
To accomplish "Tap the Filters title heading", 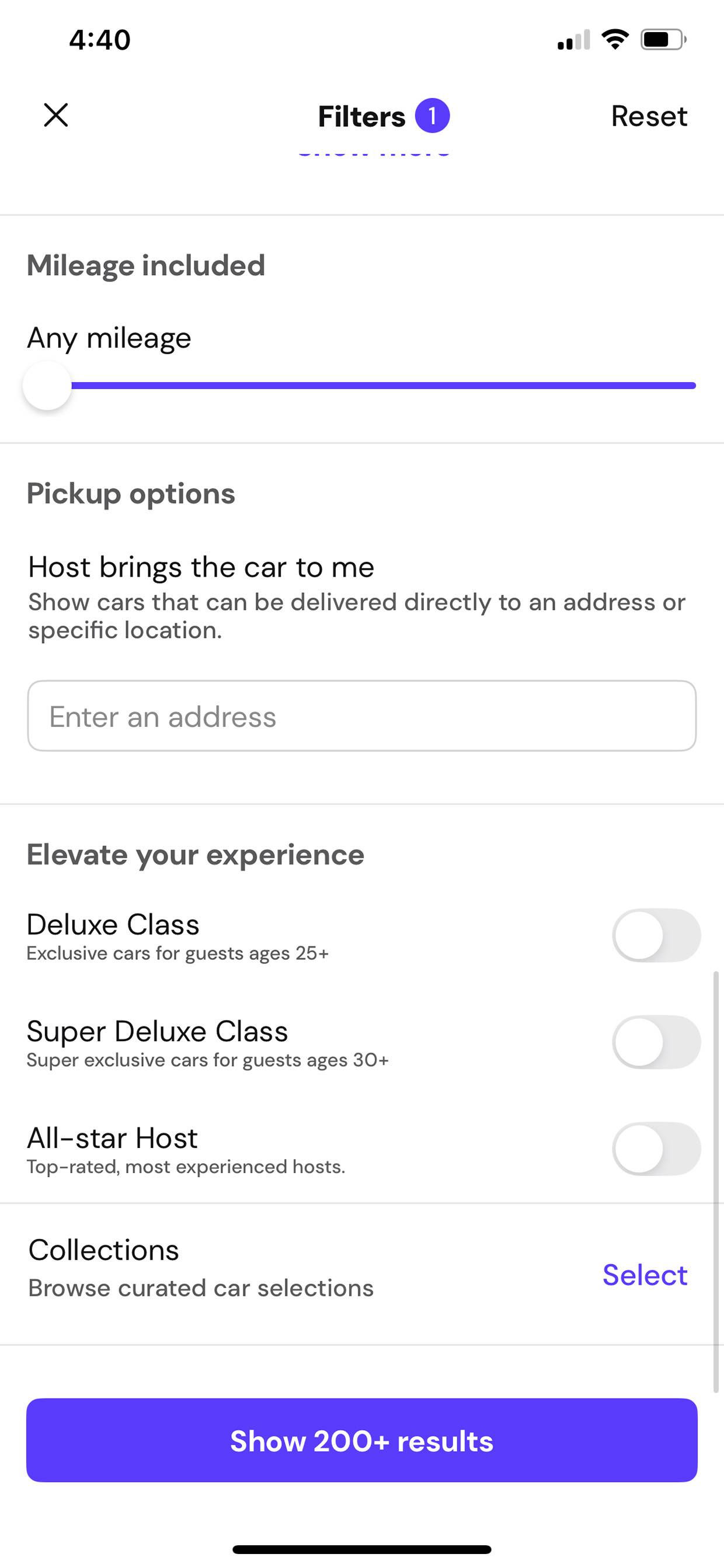I will pyautogui.click(x=361, y=116).
